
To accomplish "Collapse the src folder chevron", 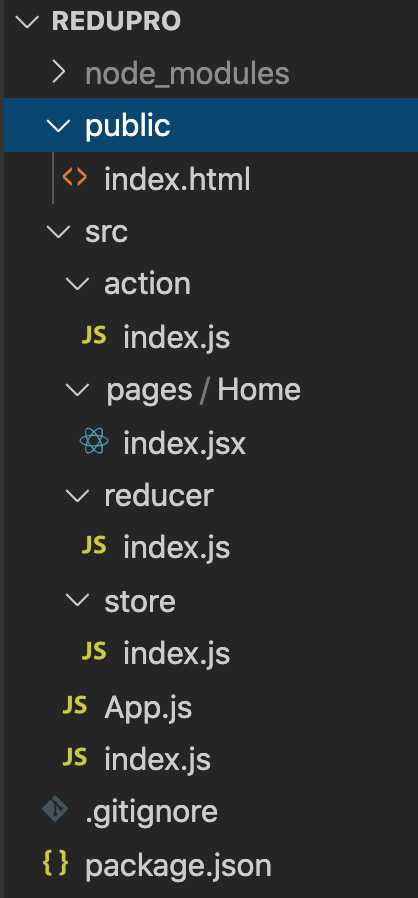I will pyautogui.click(x=59, y=231).
